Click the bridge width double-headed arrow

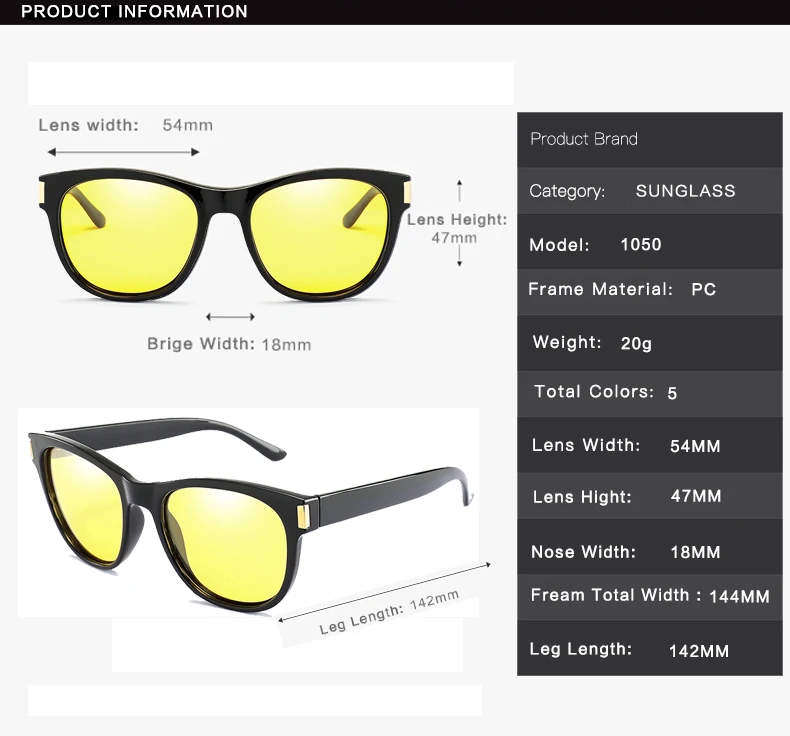(x=230, y=316)
